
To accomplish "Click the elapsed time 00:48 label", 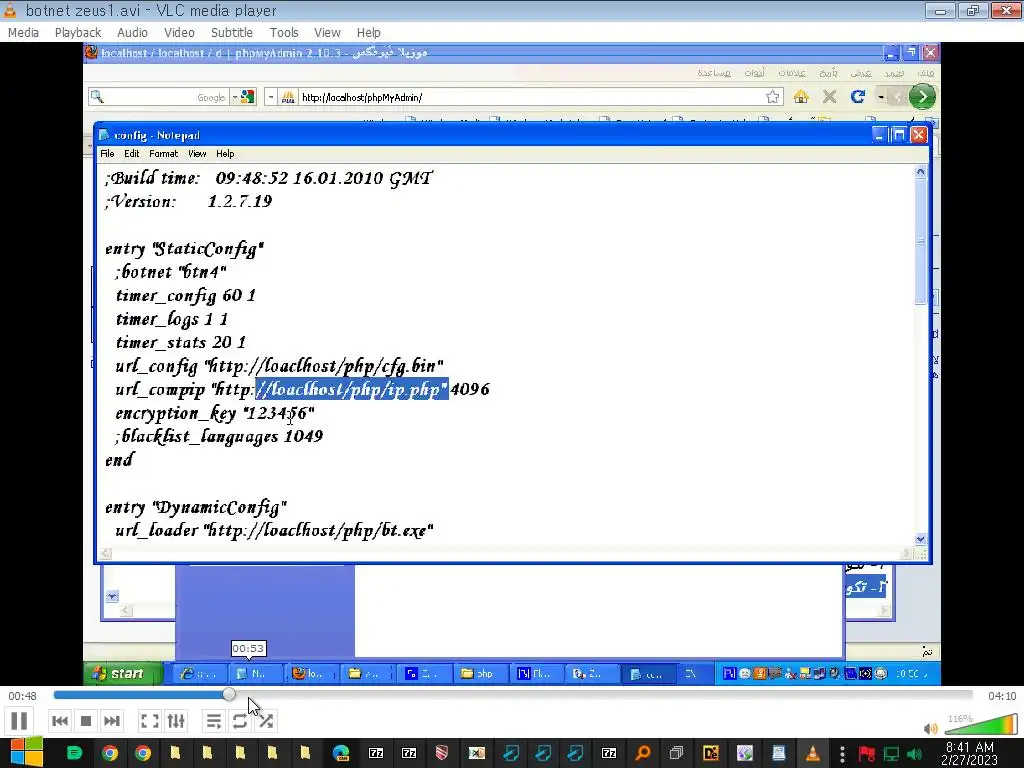I will [22, 696].
